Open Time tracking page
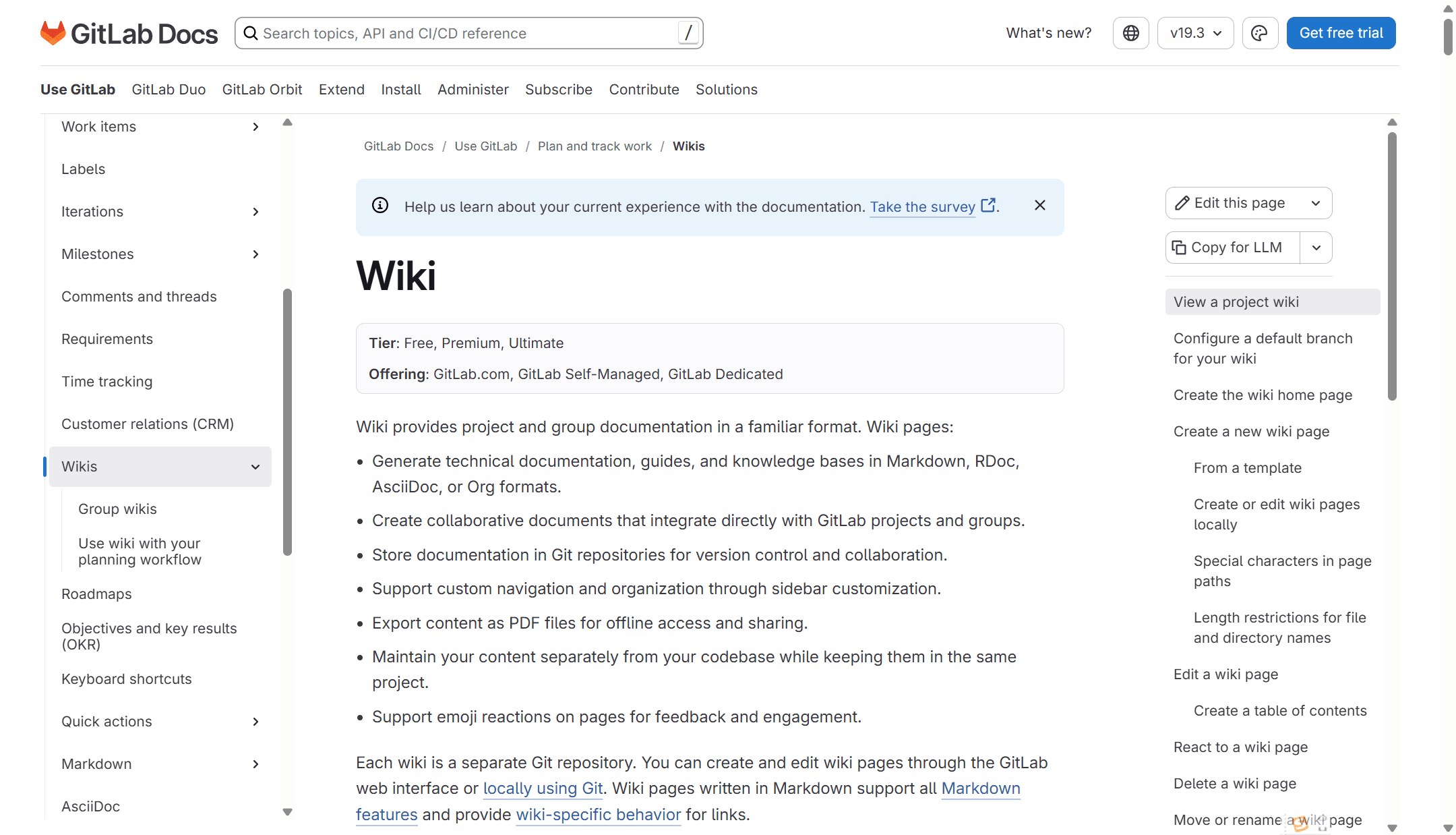Screen dimensions: 1456x835 click(x=107, y=382)
